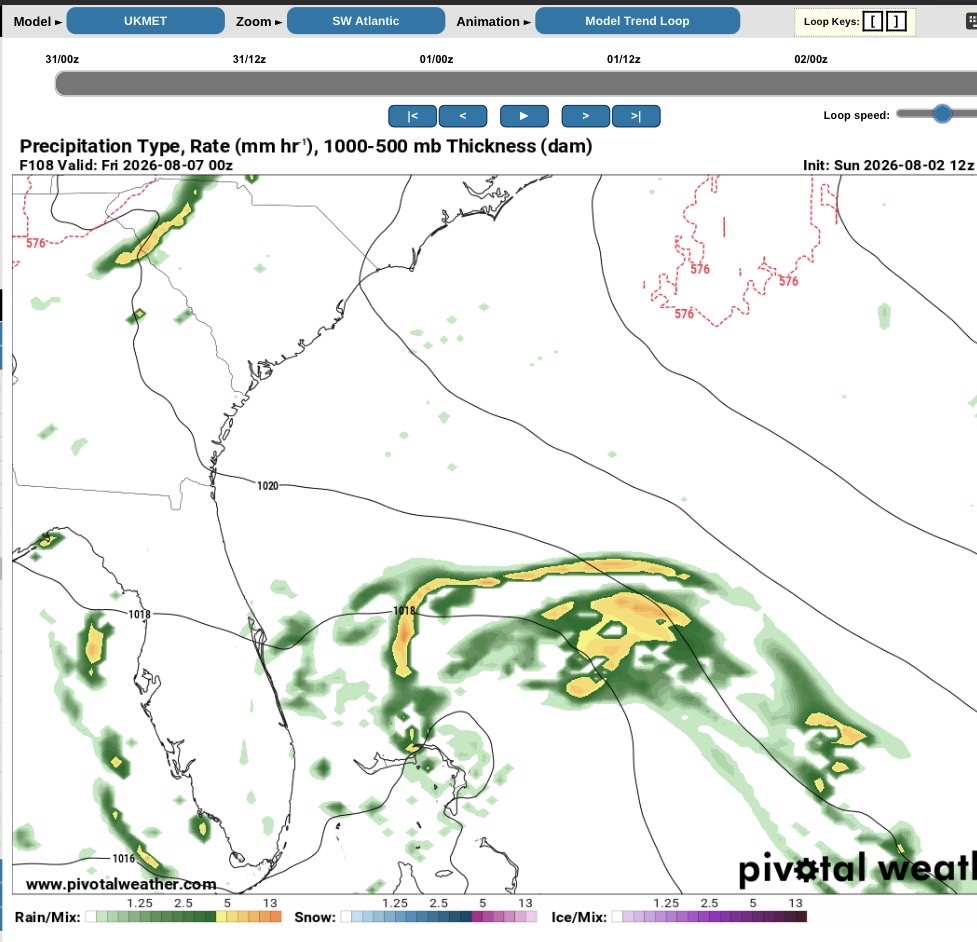The width and height of the screenshot is (977, 942).
Task: Click the F108 Valid time text
Action: click(x=126, y=166)
